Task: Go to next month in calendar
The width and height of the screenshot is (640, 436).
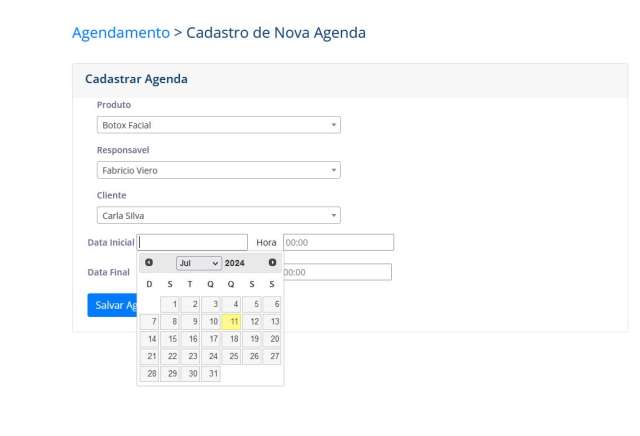Action: pos(272,262)
